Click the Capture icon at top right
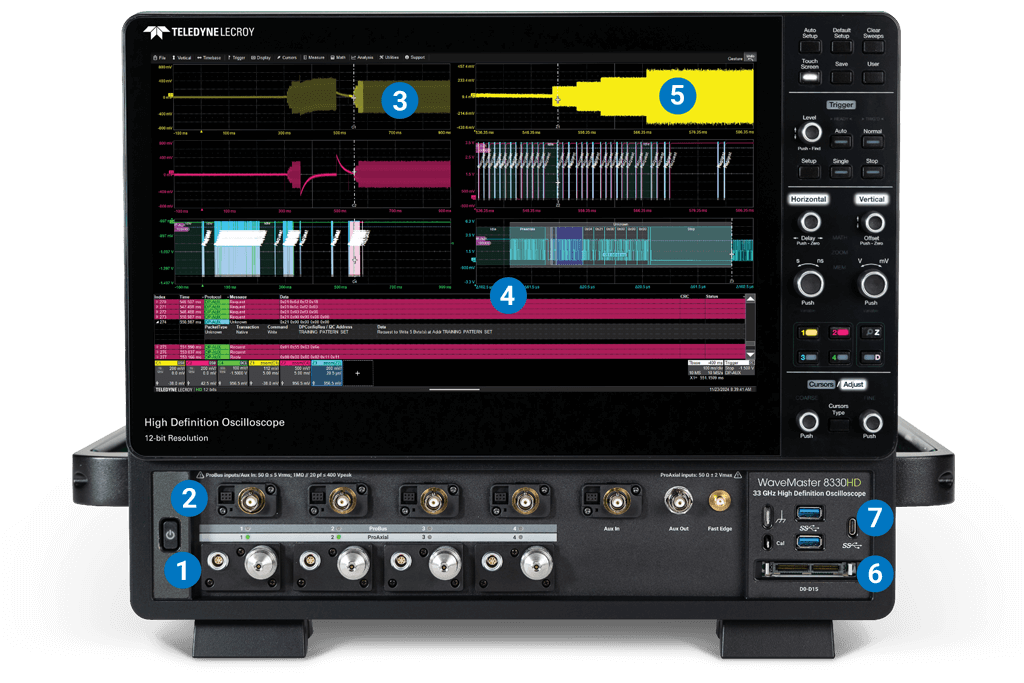 tap(748, 57)
